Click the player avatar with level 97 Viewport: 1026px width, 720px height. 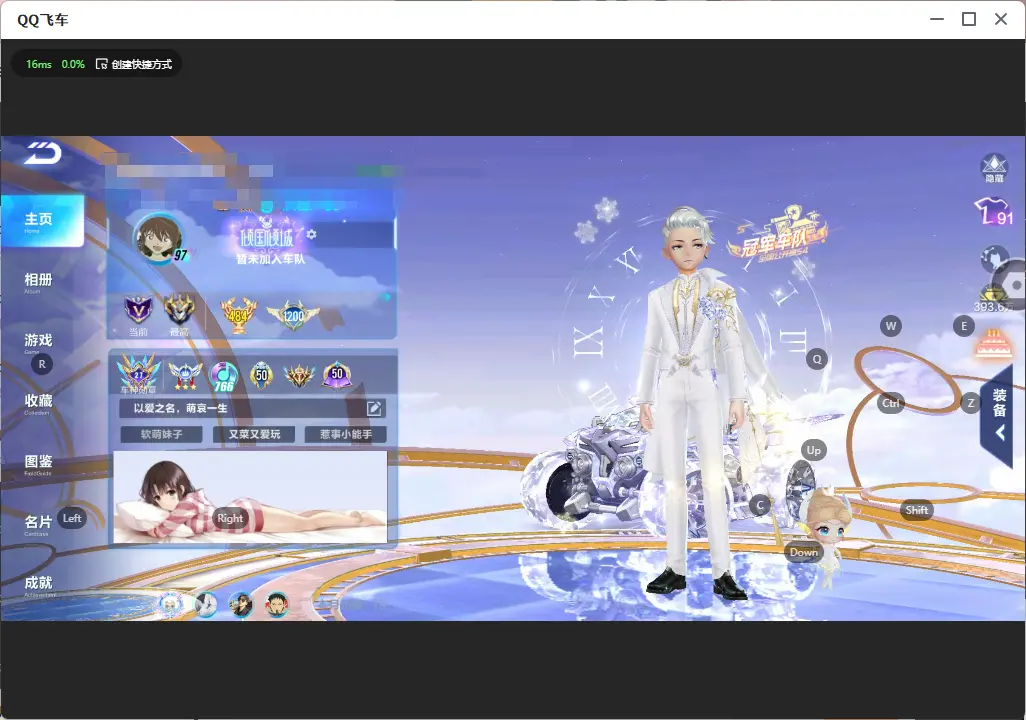[x=159, y=238]
